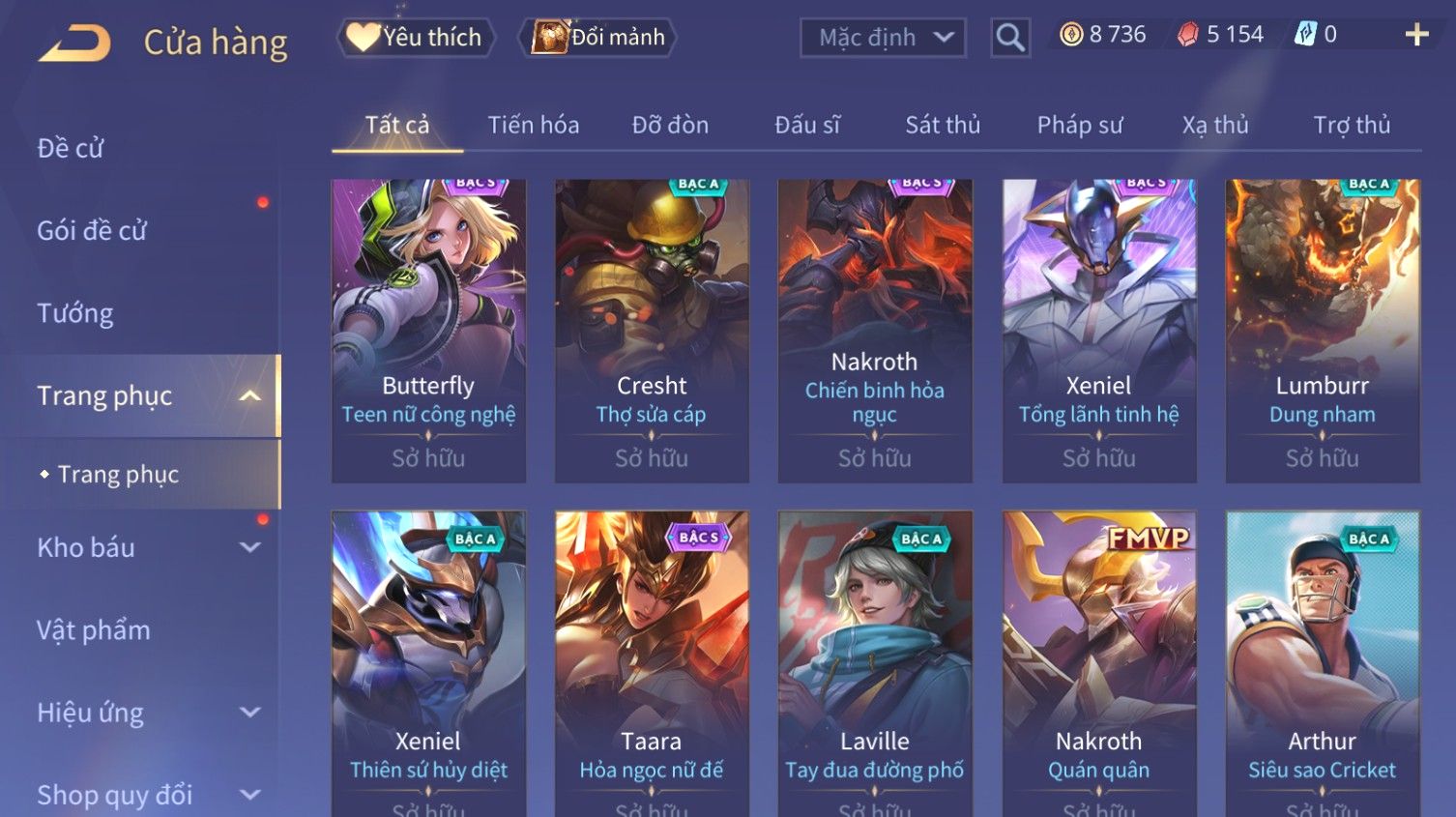Click the blue voucher currency icon
This screenshot has width=1456, height=817.
tap(1305, 35)
